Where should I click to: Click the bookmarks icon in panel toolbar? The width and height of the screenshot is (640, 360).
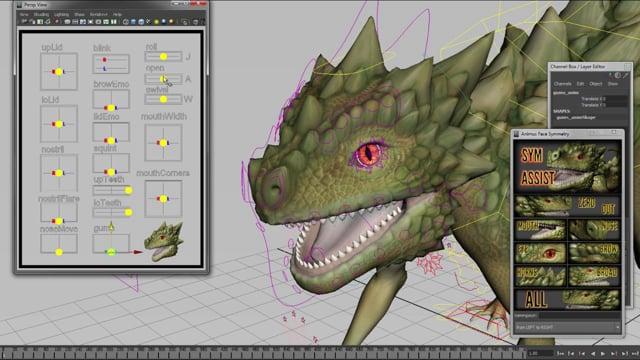coord(40,22)
